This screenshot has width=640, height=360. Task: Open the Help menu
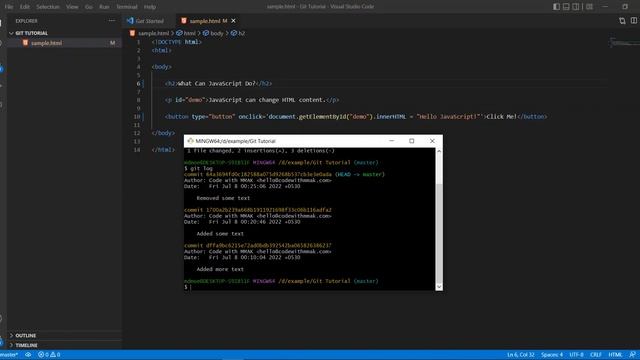point(150,7)
